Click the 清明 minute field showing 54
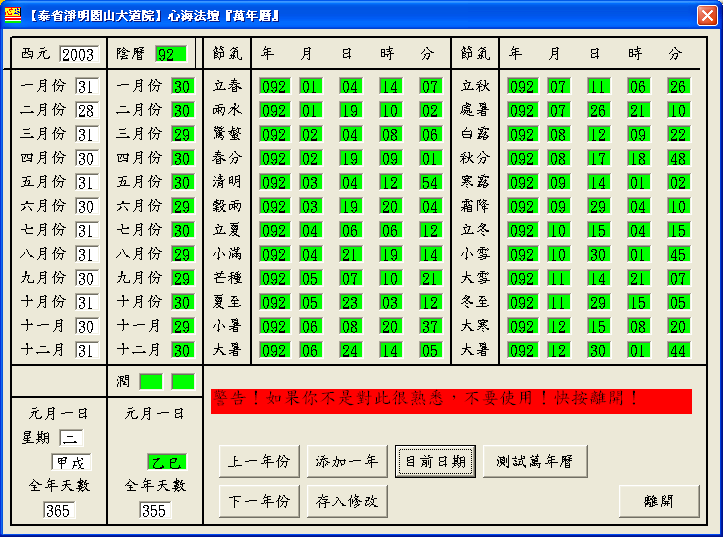723x537 pixels. click(x=431, y=182)
